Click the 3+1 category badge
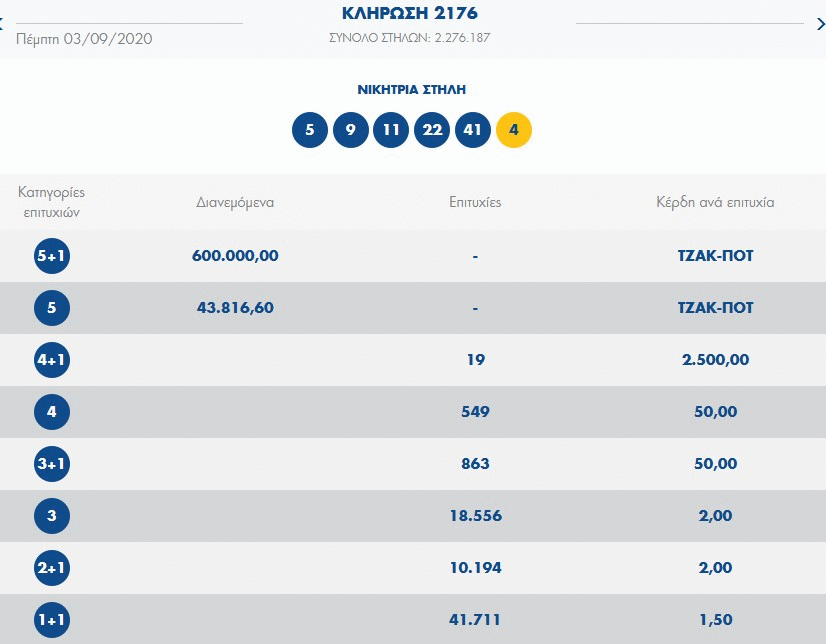826x644 pixels. click(x=52, y=464)
